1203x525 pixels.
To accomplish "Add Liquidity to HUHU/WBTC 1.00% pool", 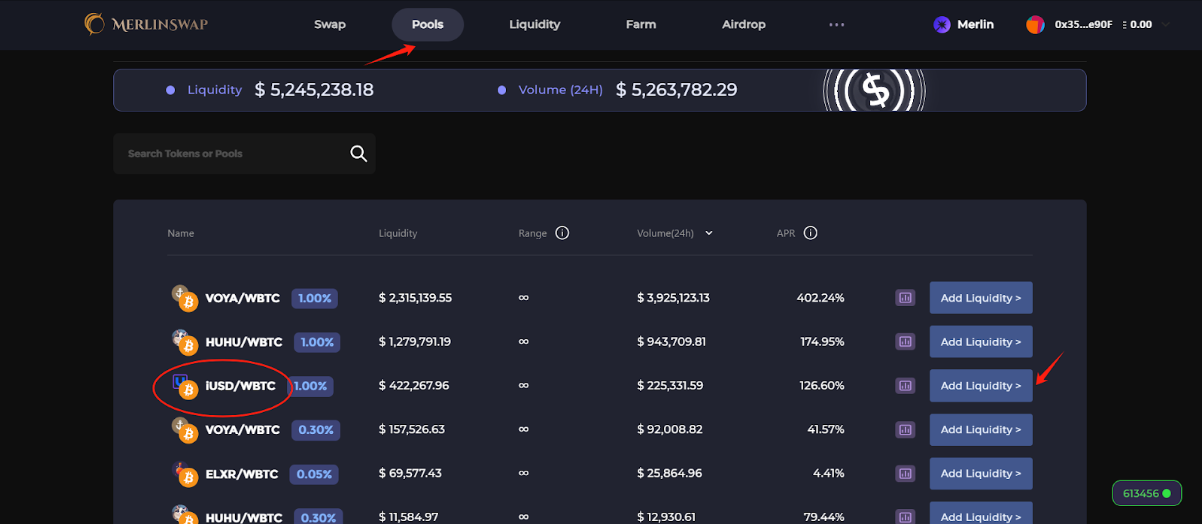I will click(981, 341).
